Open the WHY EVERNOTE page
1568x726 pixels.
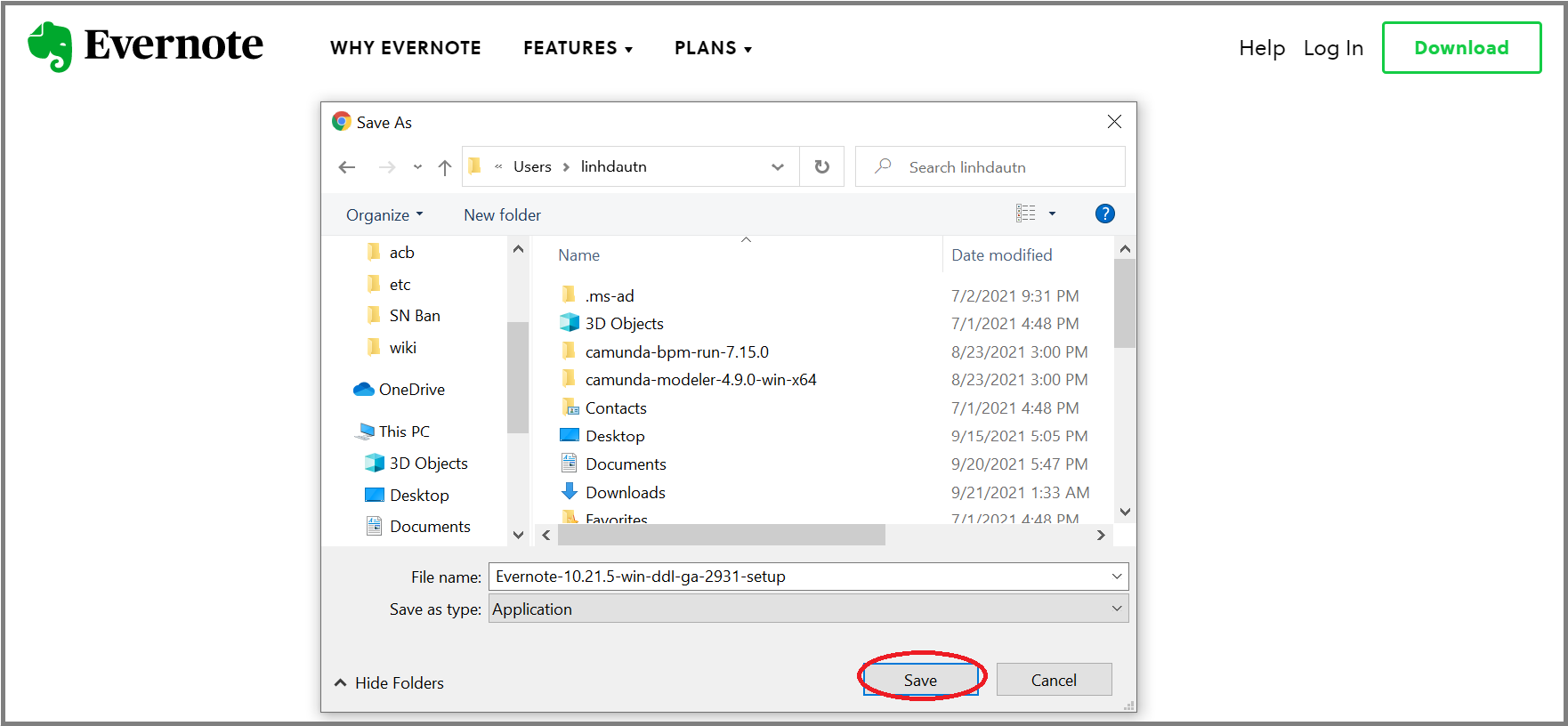pyautogui.click(x=406, y=48)
